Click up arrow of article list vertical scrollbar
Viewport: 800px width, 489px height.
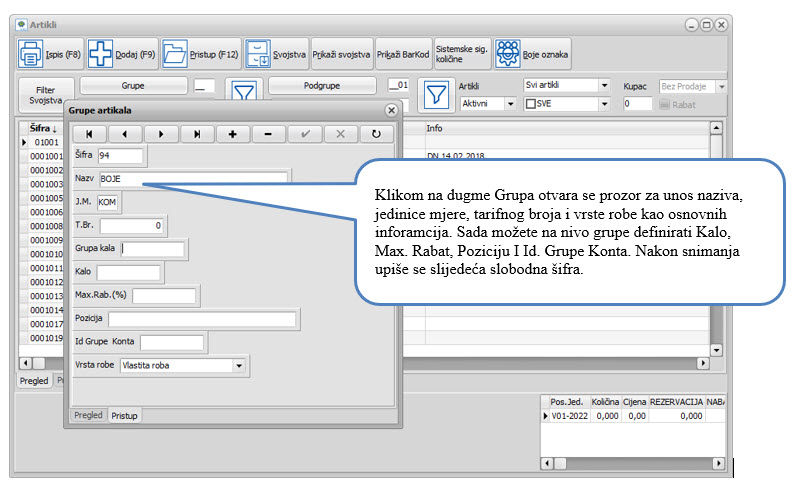click(x=716, y=128)
